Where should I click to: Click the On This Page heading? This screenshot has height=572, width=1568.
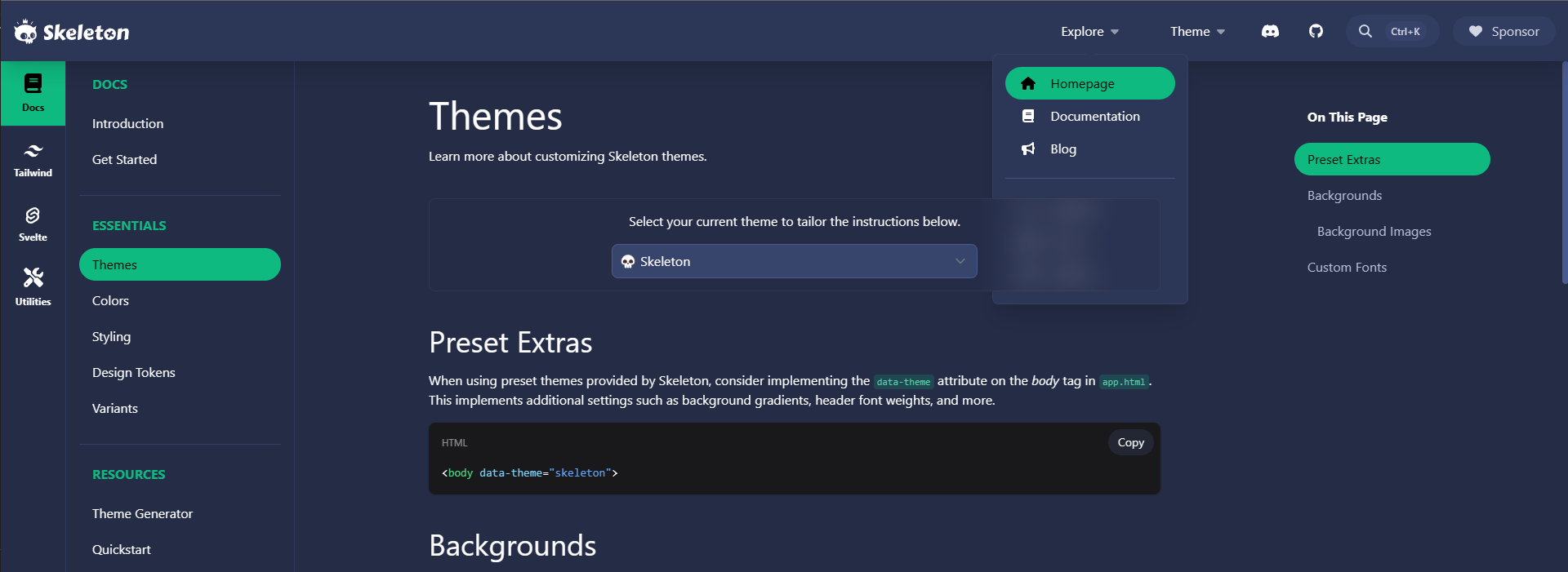click(x=1347, y=117)
